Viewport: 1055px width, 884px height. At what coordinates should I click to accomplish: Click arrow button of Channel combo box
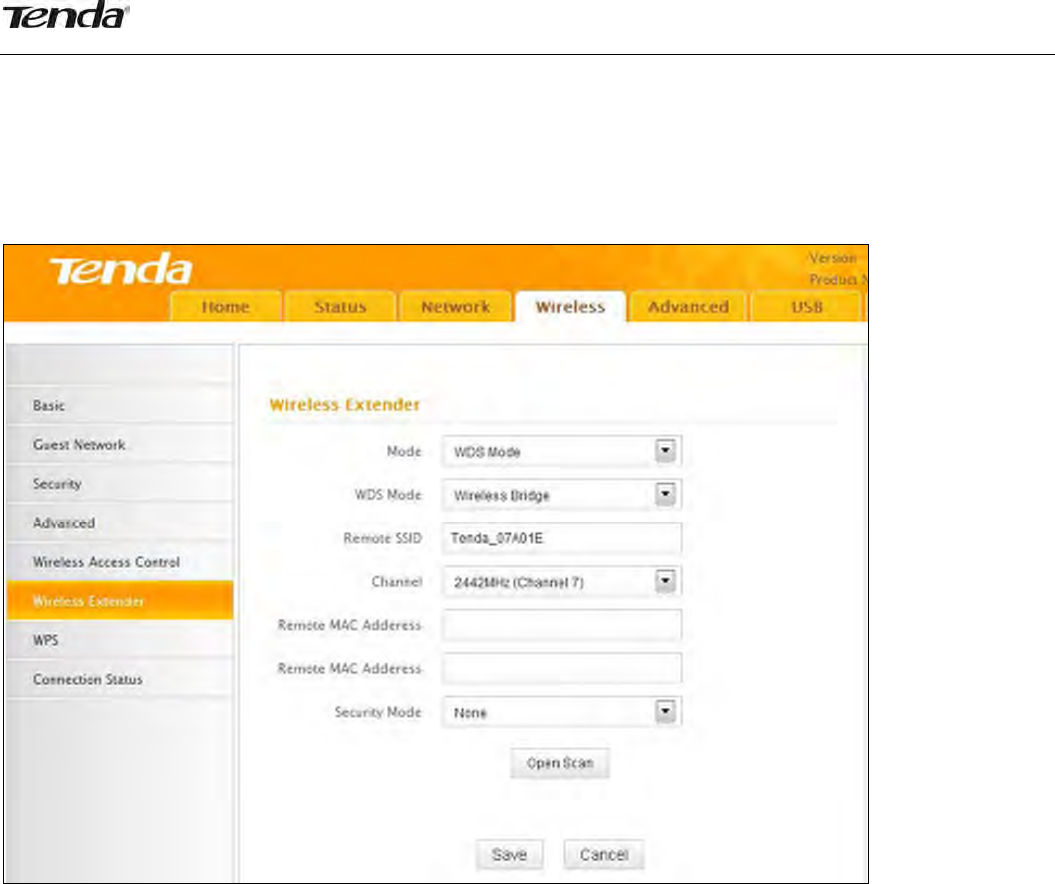(x=665, y=582)
